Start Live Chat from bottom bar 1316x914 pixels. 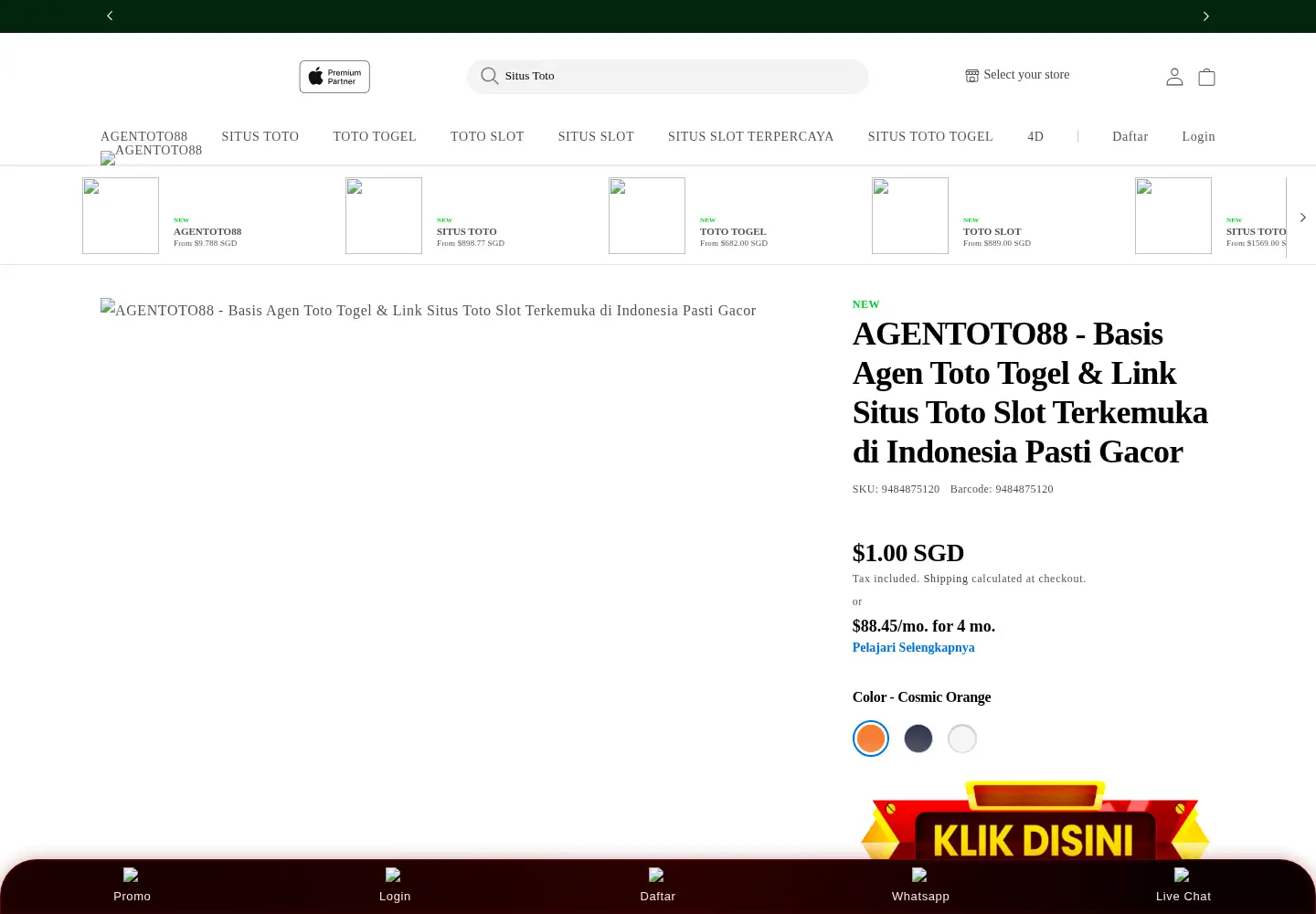pyautogui.click(x=1183, y=875)
